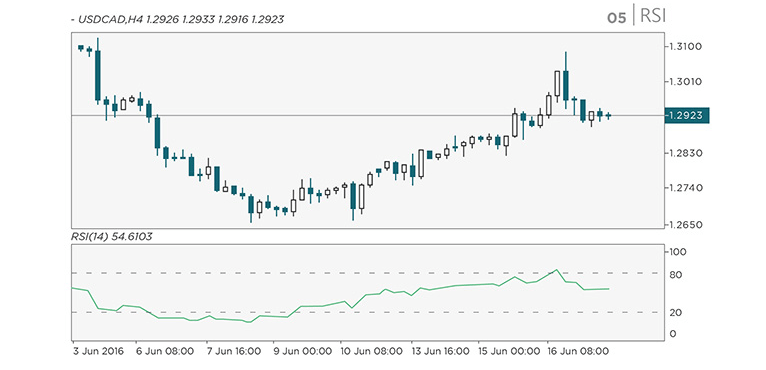Click the RSI 80 level label
The image size is (766, 370).
(x=677, y=275)
